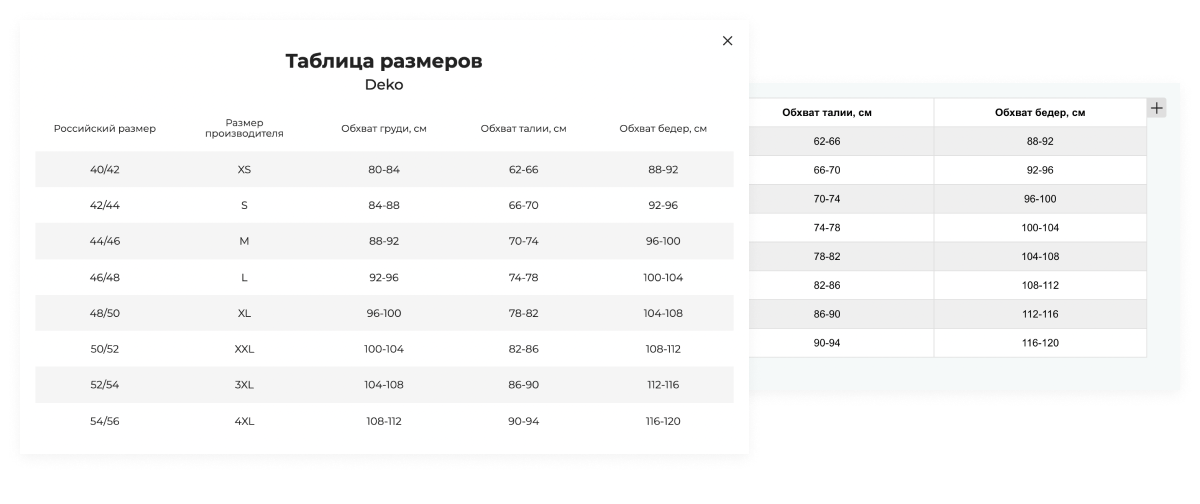Close the size table popup
1200x504 pixels.
coord(727,41)
